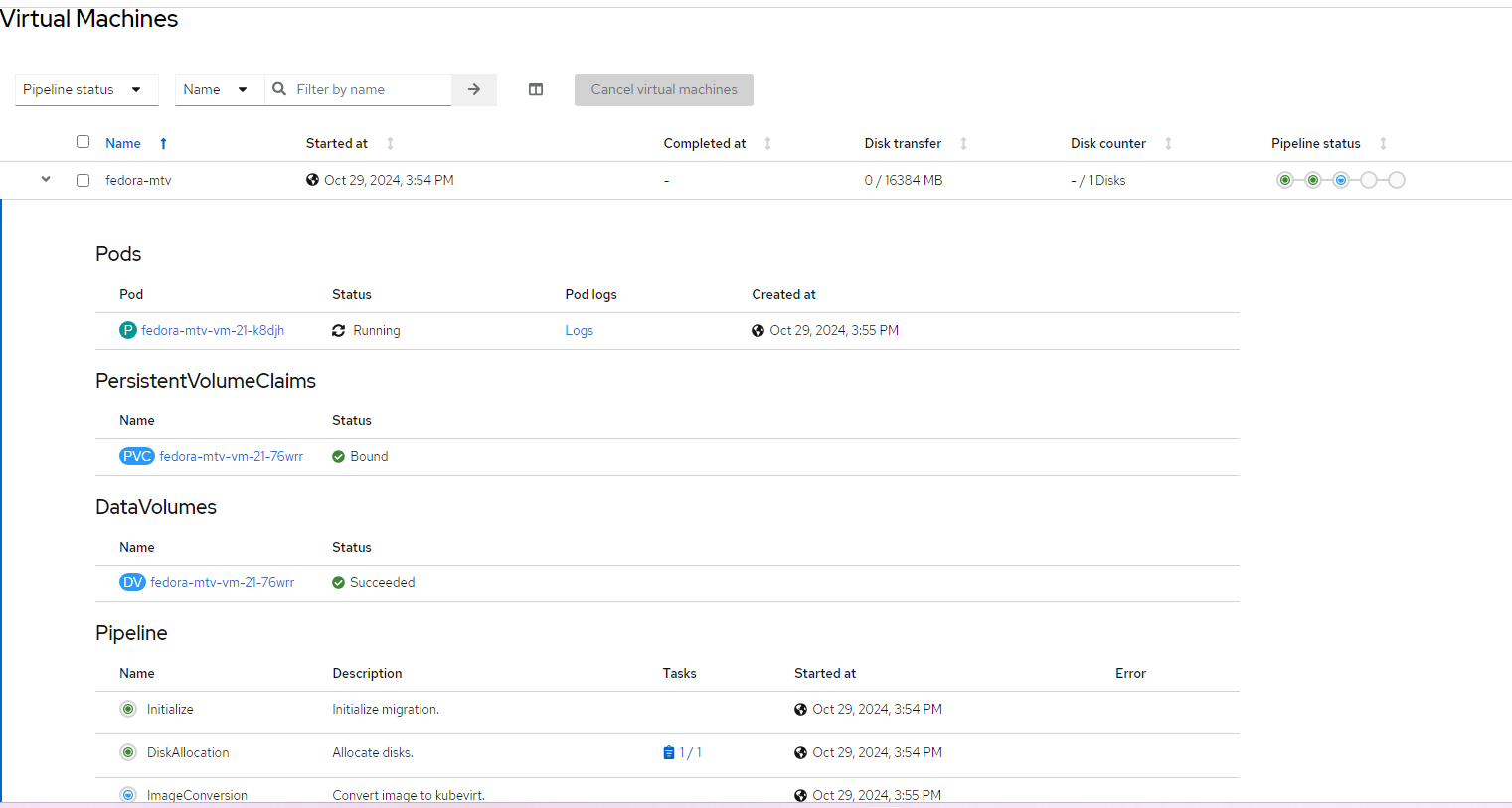Open the pod Logs link

coord(580,330)
